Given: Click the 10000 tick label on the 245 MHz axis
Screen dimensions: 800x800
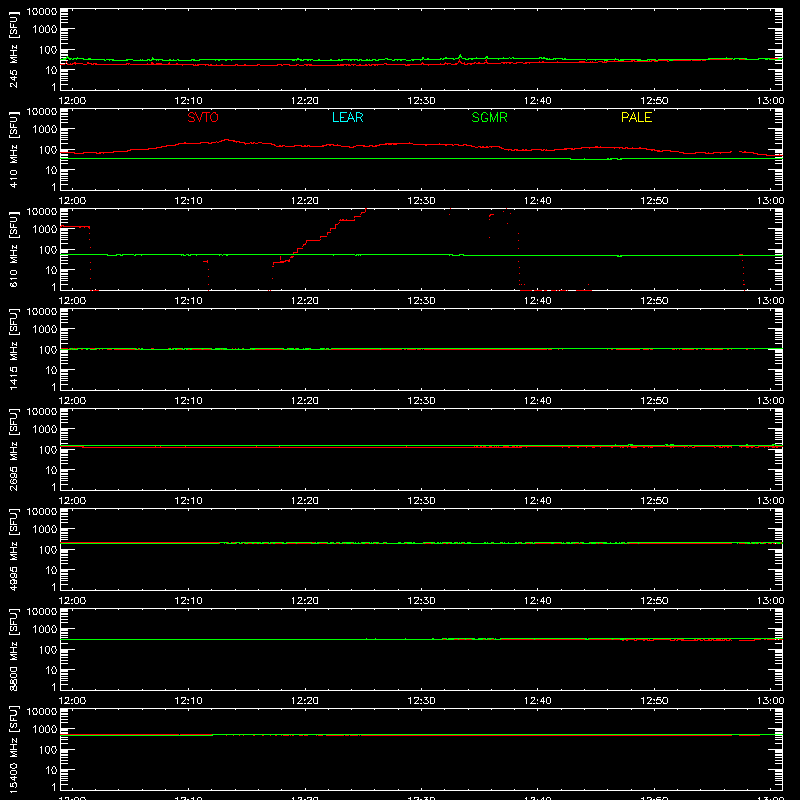Looking at the screenshot, I should [x=42, y=12].
